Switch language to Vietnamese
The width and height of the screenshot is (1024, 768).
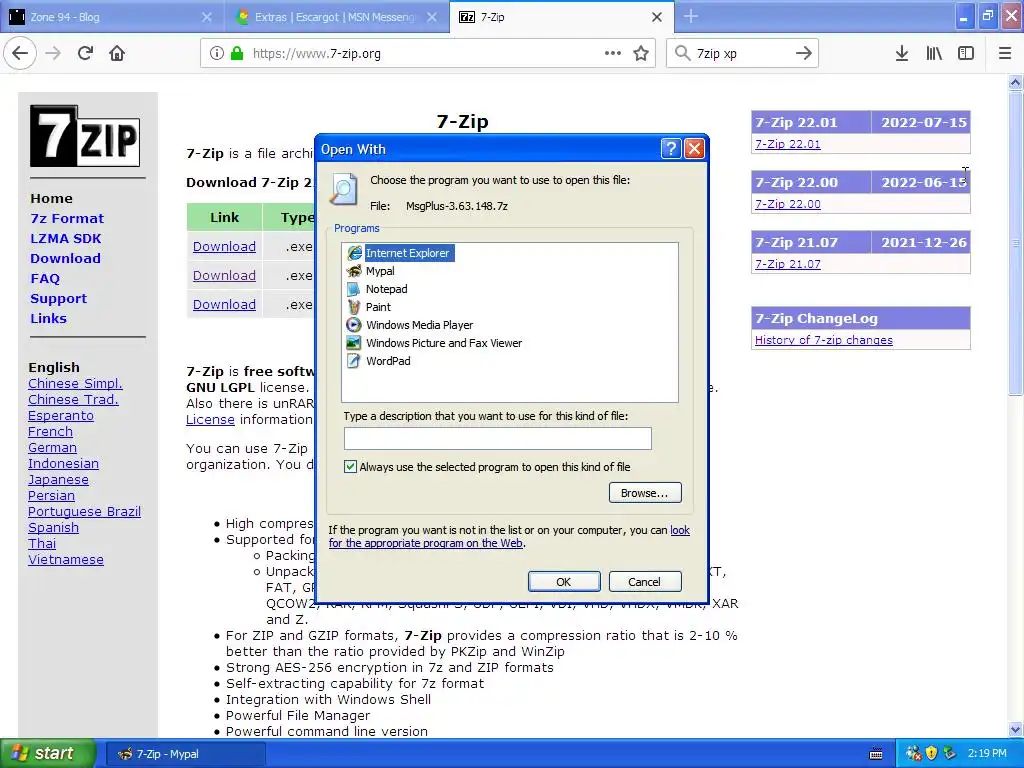[x=66, y=560]
